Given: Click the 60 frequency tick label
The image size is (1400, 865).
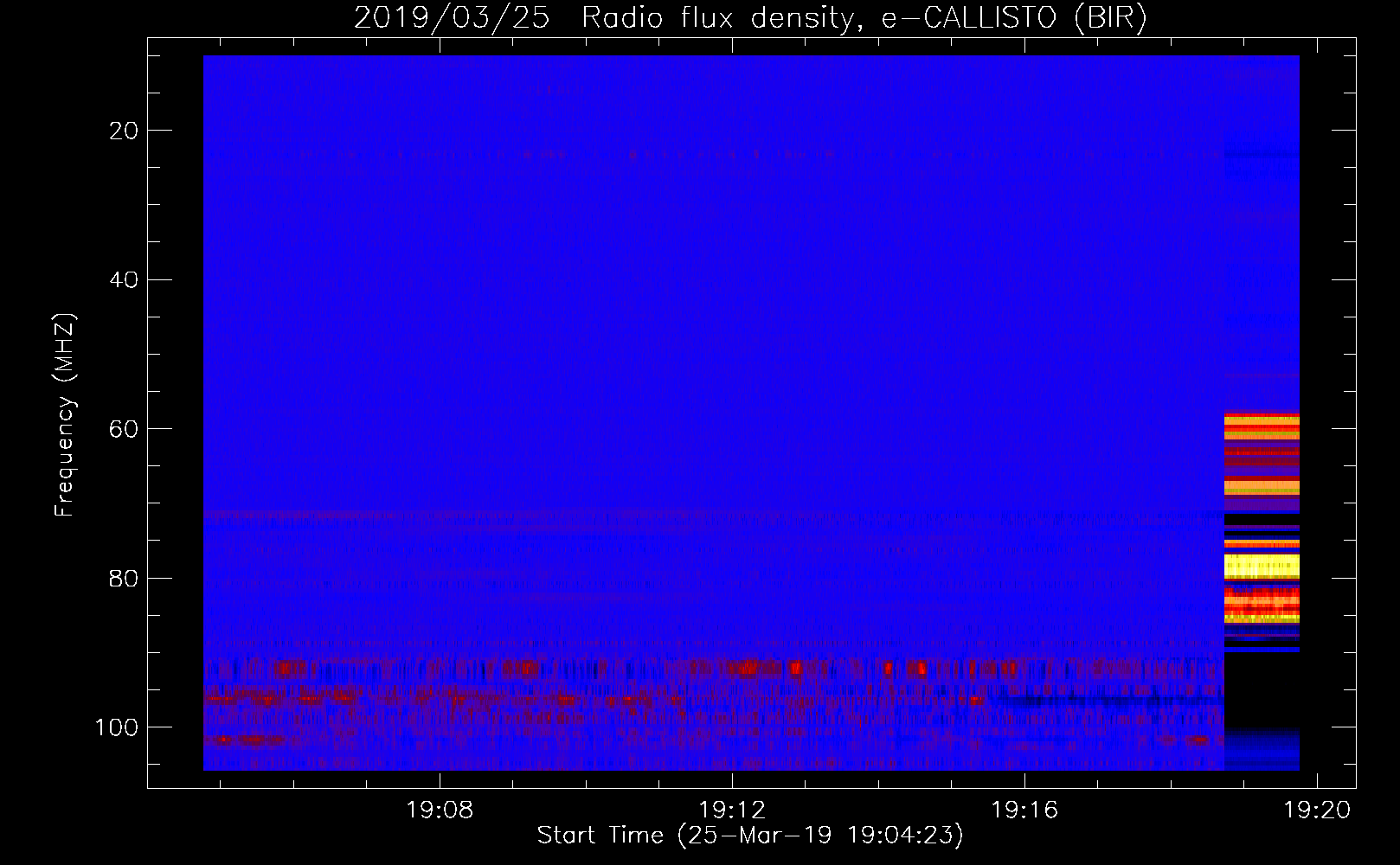Looking at the screenshot, I should pyautogui.click(x=125, y=429).
